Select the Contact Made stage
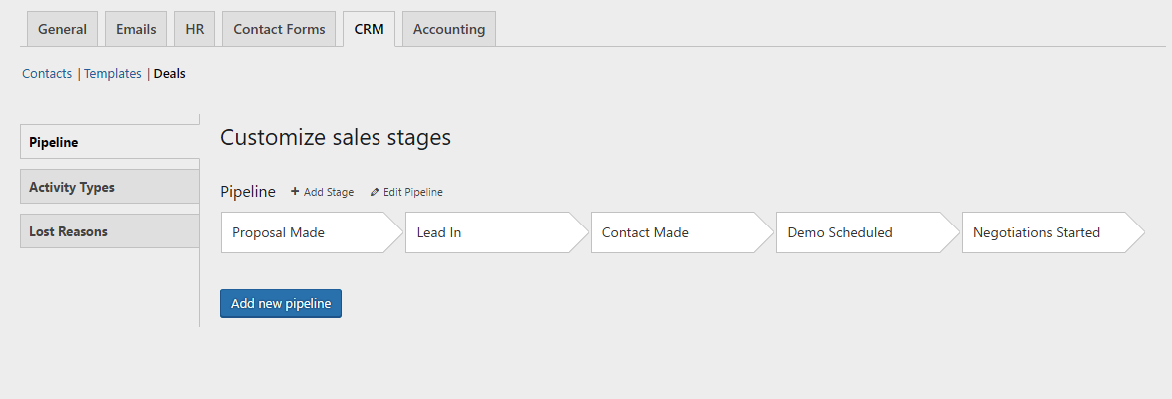Viewport: 1172px width, 399px height. [x=682, y=232]
